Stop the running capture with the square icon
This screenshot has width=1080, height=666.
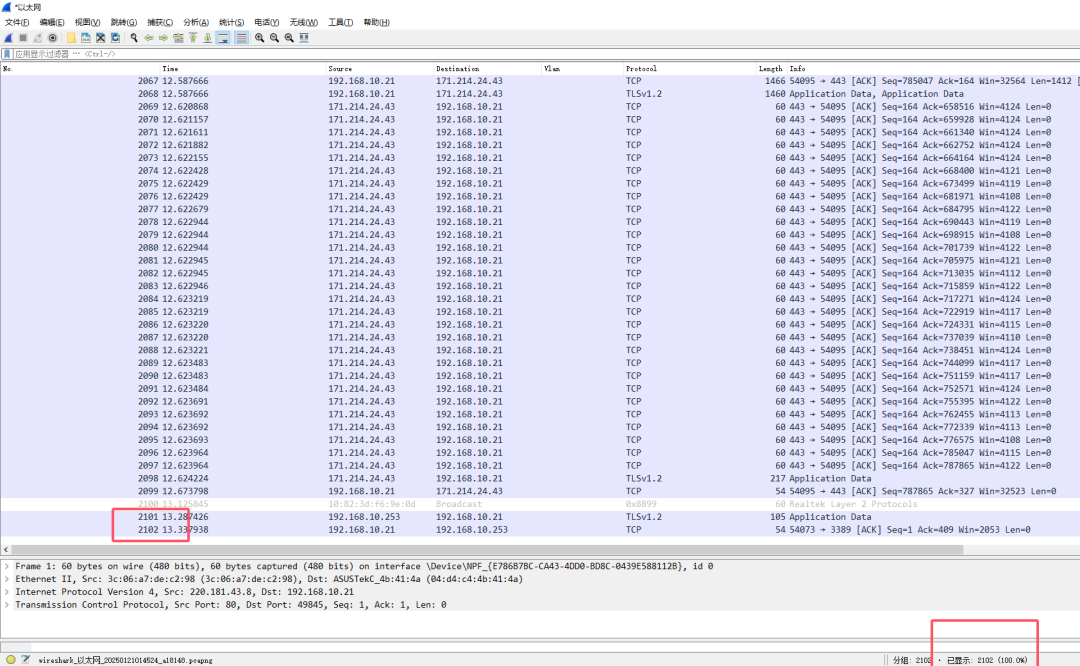[23, 38]
